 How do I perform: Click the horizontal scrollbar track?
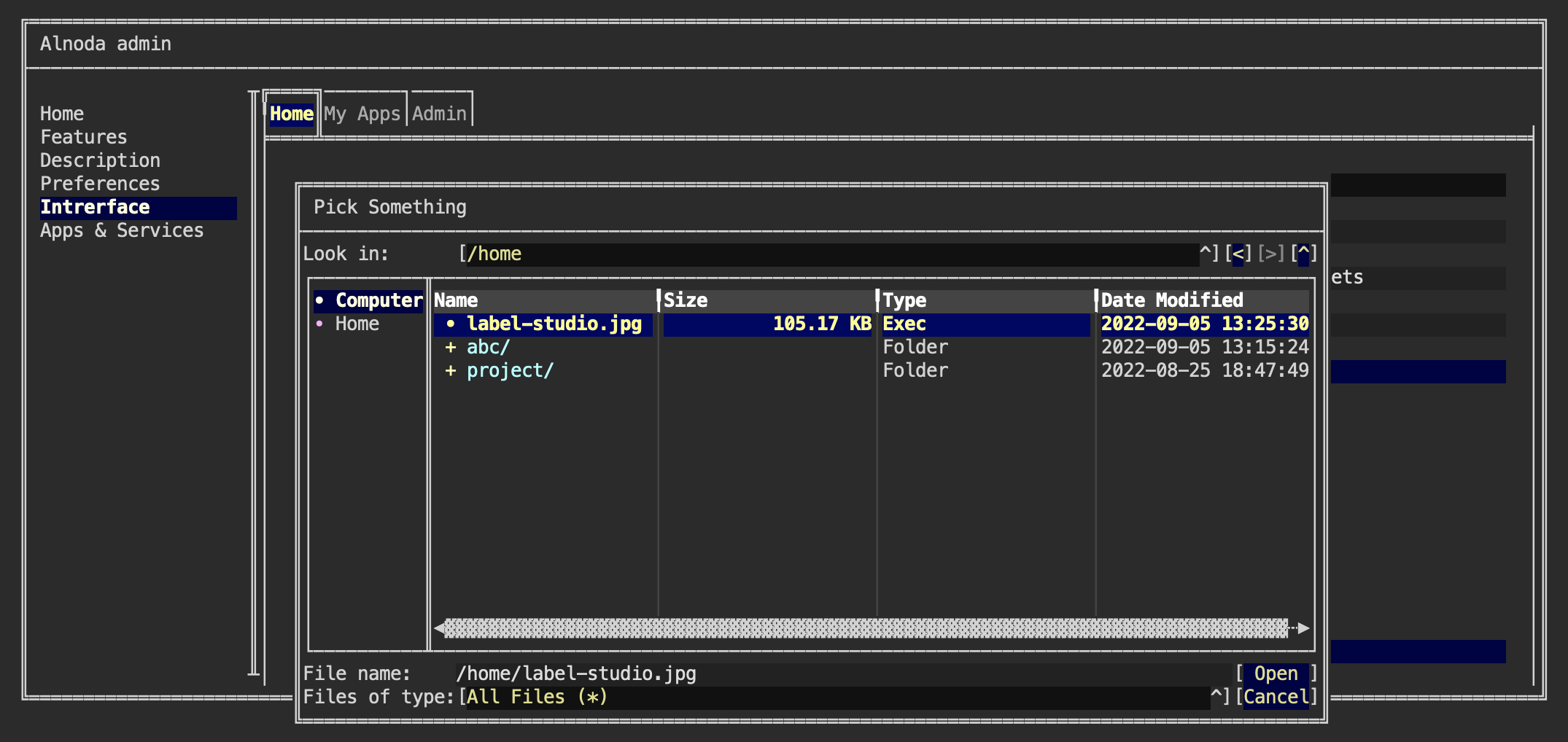866,628
